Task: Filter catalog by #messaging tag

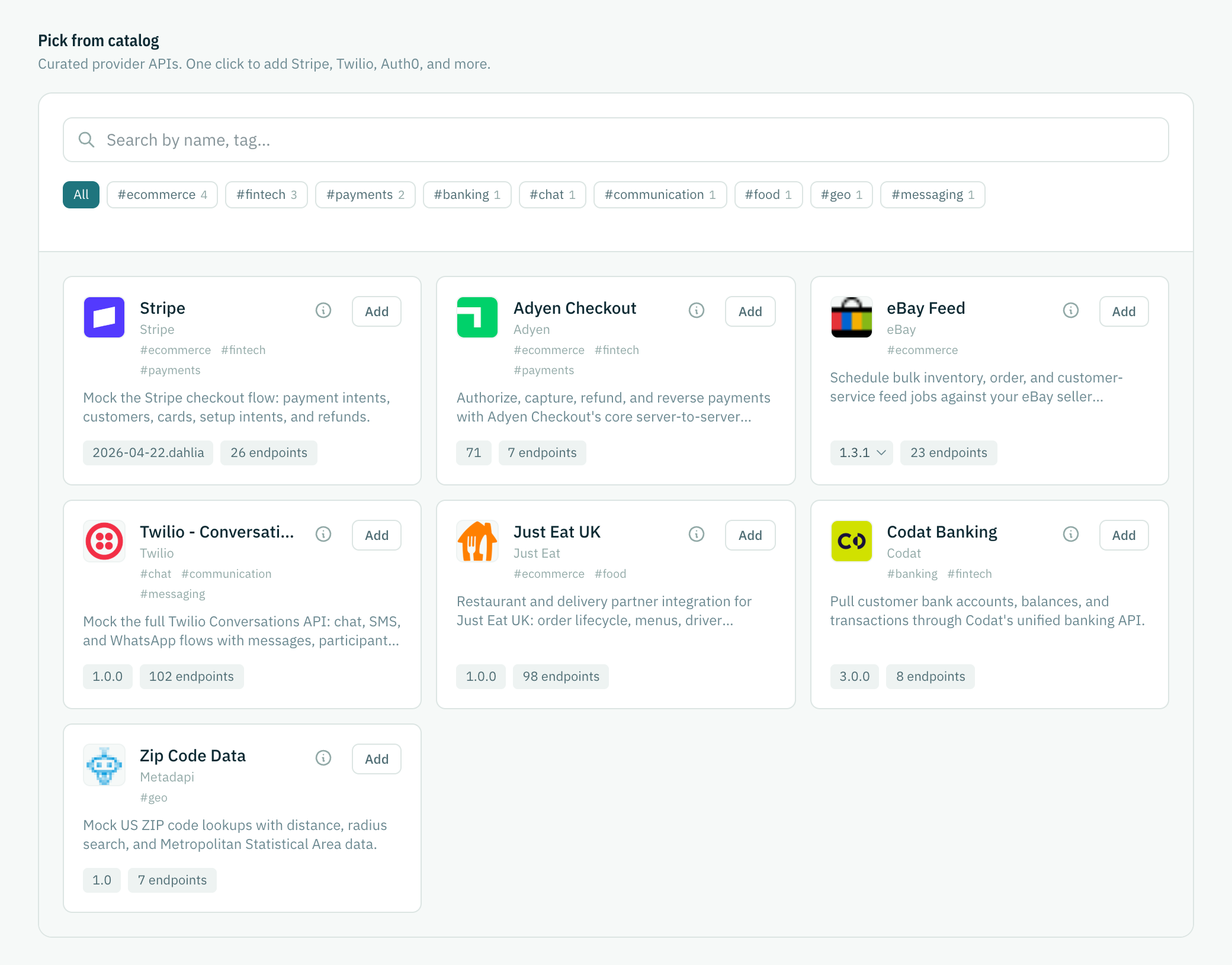Action: [933, 195]
